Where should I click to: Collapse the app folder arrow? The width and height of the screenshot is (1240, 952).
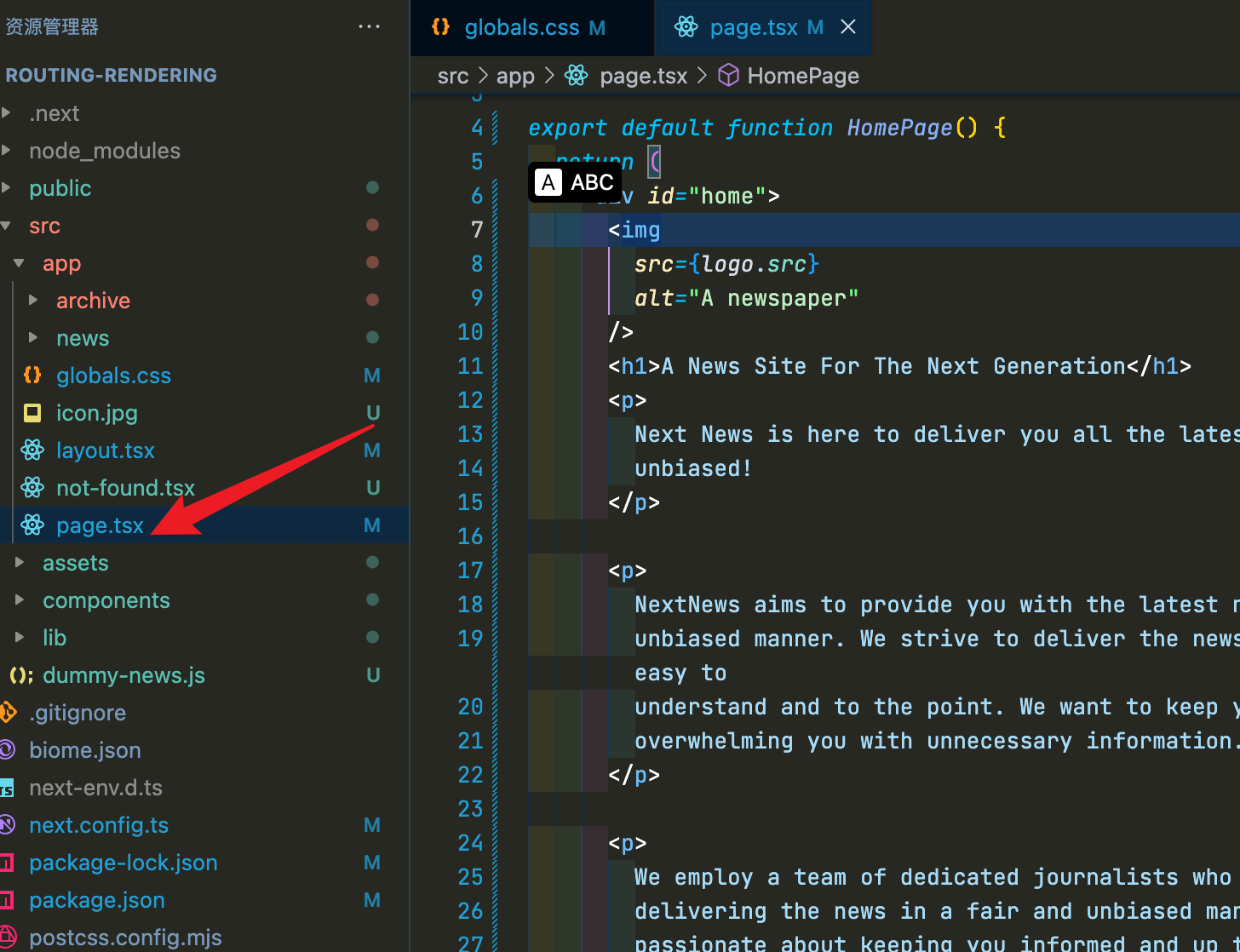20,263
